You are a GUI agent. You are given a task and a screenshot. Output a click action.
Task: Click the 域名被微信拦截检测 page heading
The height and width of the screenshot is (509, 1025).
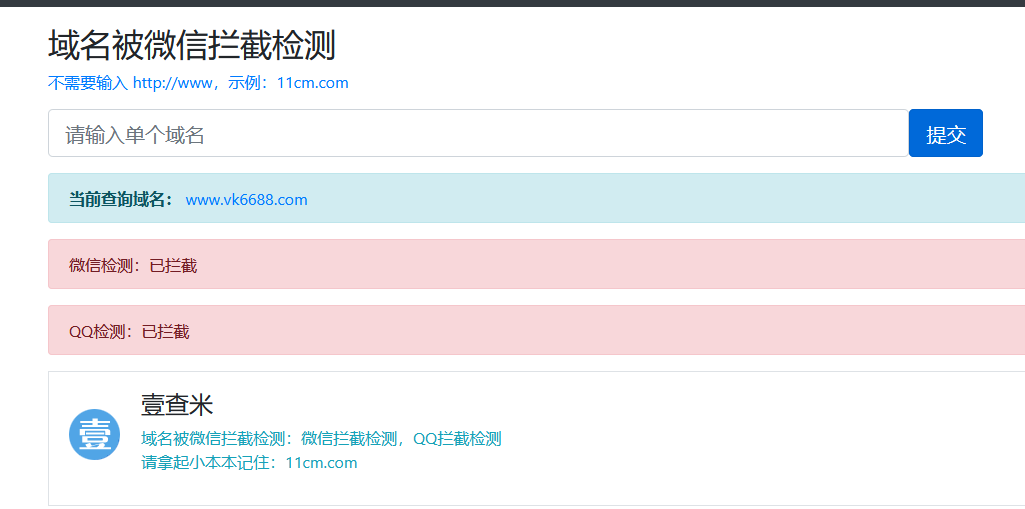[x=192, y=46]
